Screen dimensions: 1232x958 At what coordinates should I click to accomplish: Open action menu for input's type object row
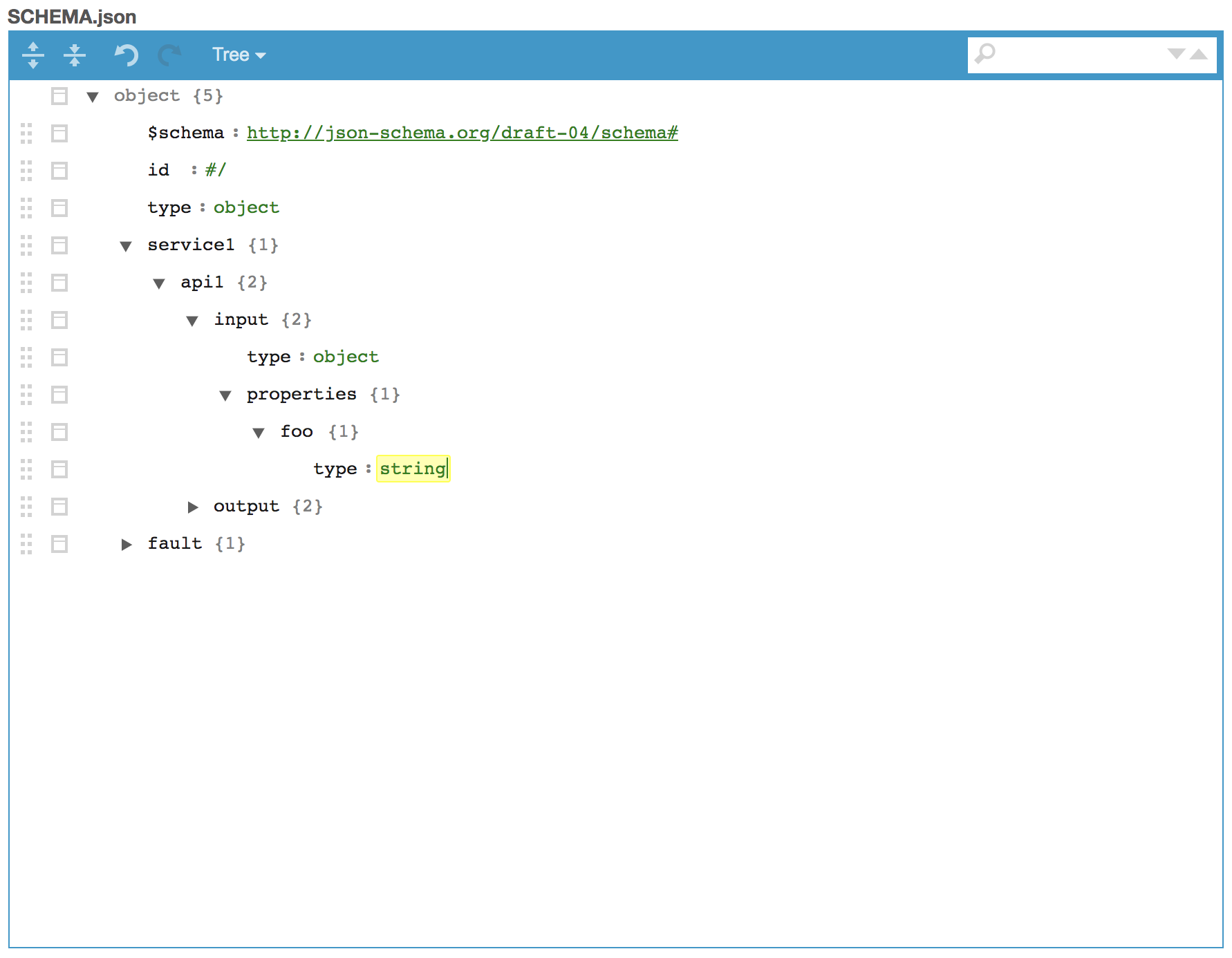tap(59, 357)
